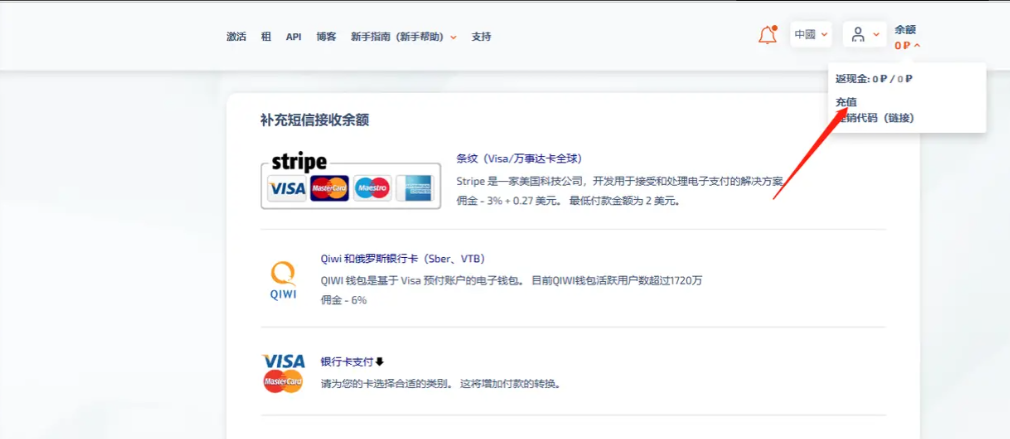Click the Visa logo in Stripe card
Screen dimensions: 1010x439
(287, 188)
